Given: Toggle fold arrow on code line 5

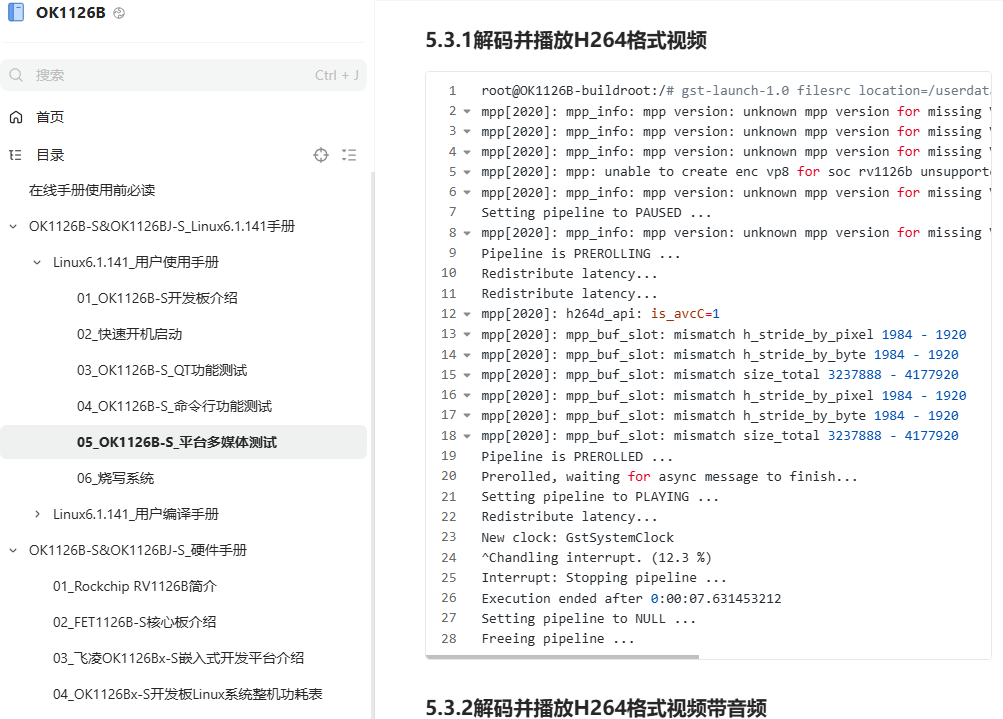Looking at the screenshot, I should [x=466, y=172].
